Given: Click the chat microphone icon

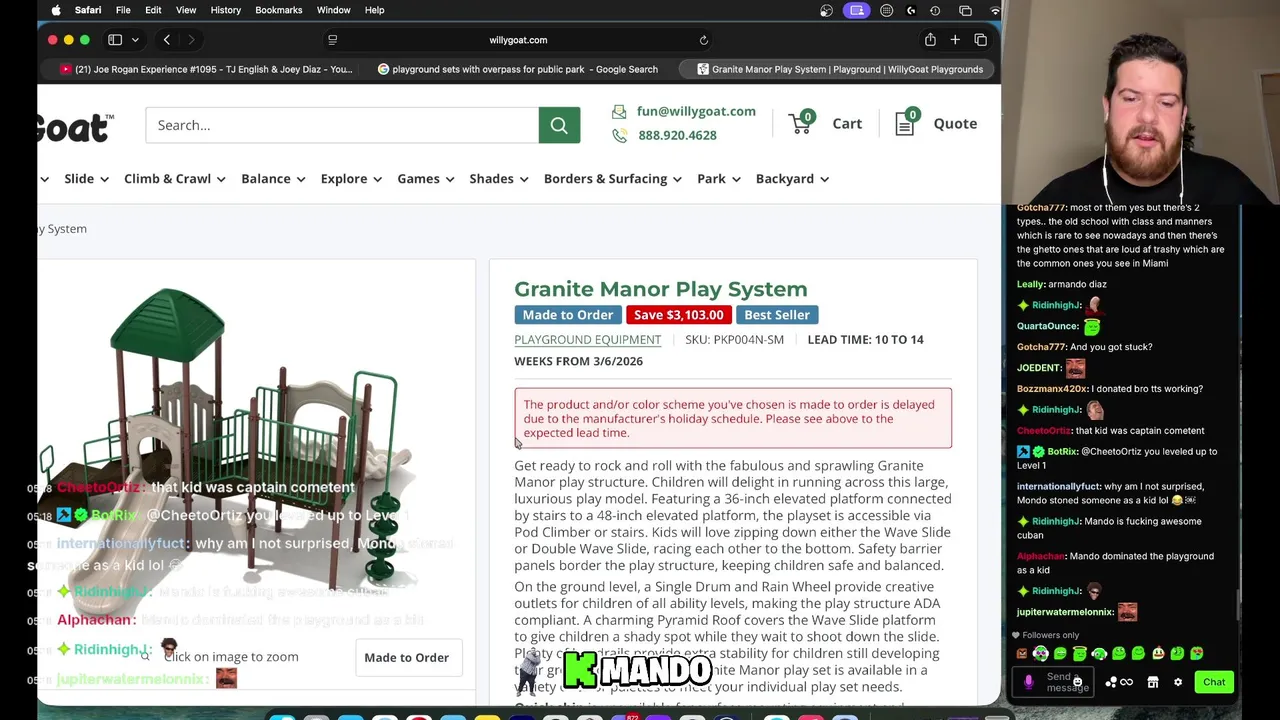Looking at the screenshot, I should tap(1028, 682).
